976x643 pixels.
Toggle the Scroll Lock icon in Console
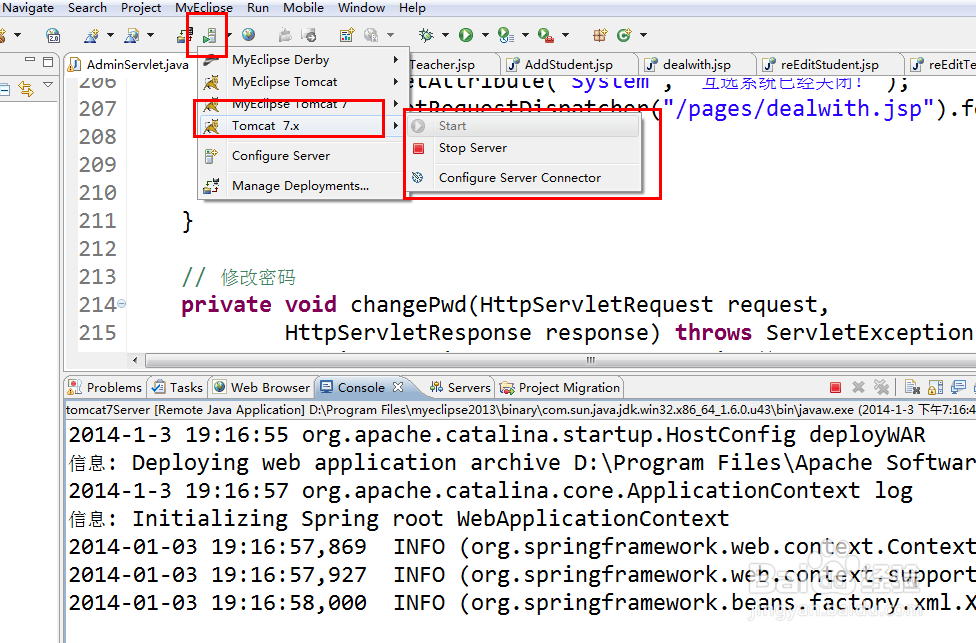935,388
